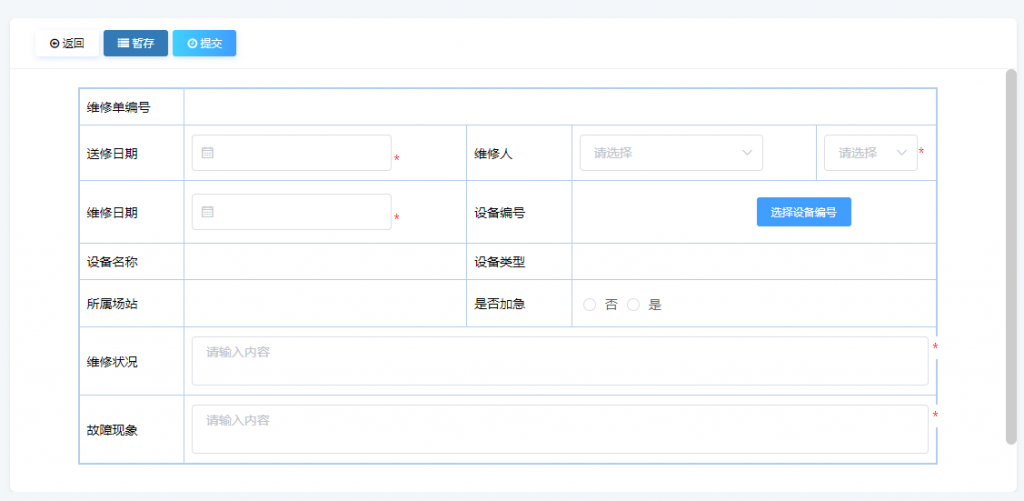Click the circular icon on 提交 button
The width and height of the screenshot is (1024, 501).
tap(192, 44)
